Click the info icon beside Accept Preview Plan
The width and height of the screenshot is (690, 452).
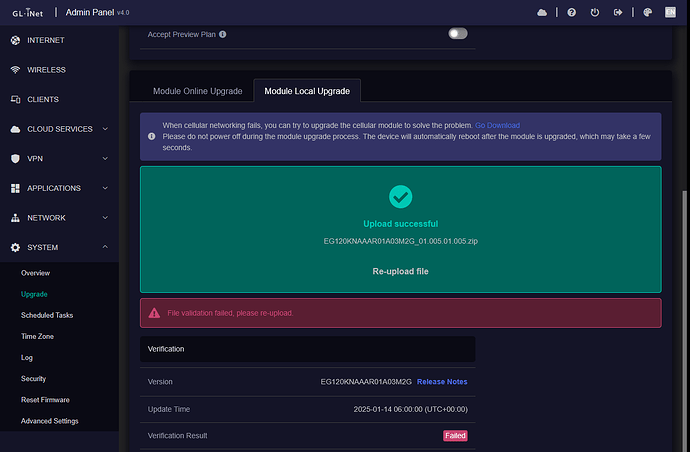222,34
